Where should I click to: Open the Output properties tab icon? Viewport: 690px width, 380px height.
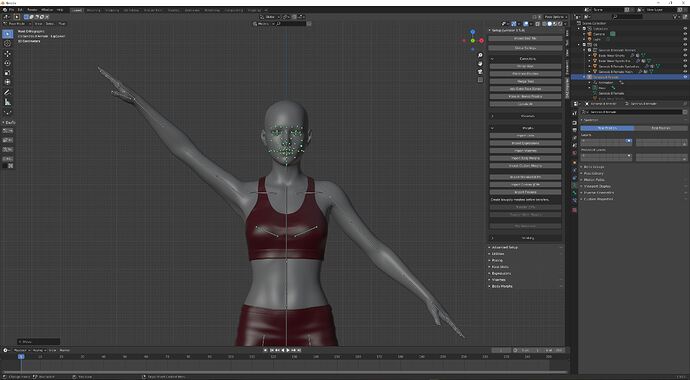[574, 130]
